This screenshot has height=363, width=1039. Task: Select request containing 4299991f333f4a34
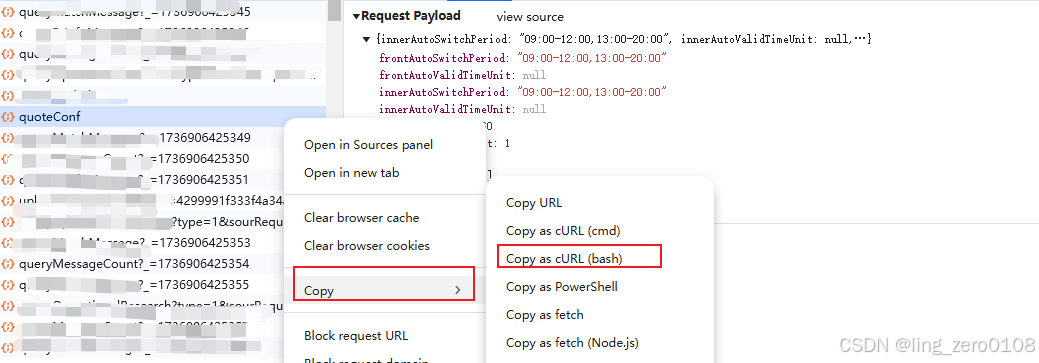[142, 201]
